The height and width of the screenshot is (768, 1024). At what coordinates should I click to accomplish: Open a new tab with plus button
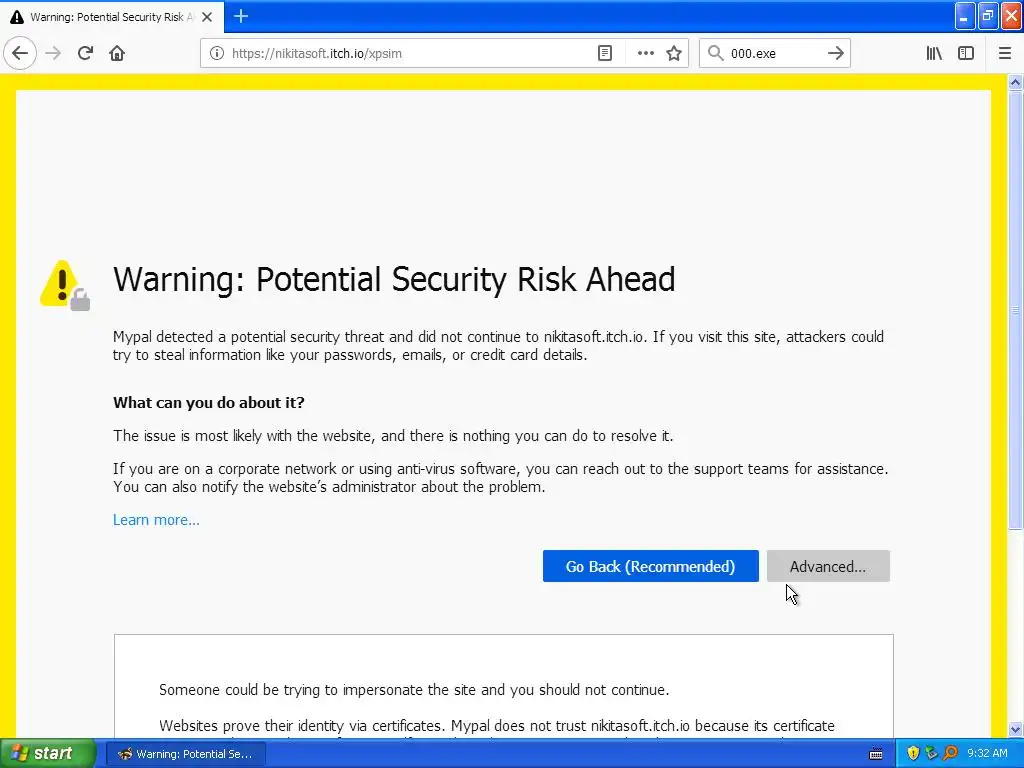[x=241, y=16]
